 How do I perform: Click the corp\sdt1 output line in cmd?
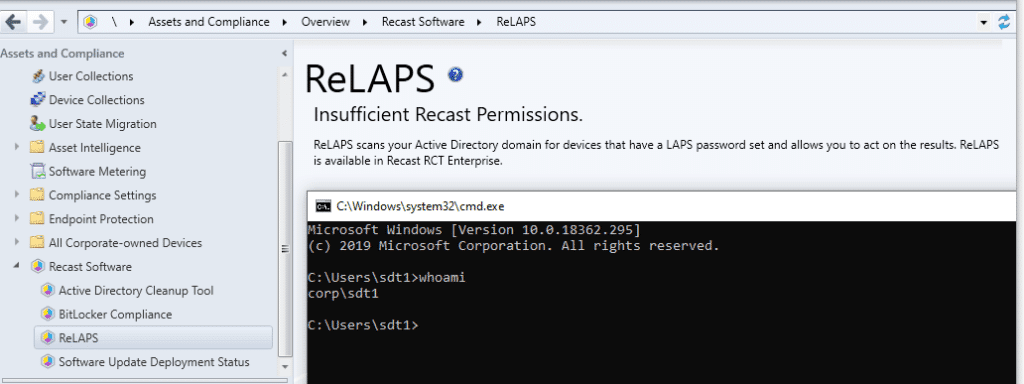tap(343, 294)
